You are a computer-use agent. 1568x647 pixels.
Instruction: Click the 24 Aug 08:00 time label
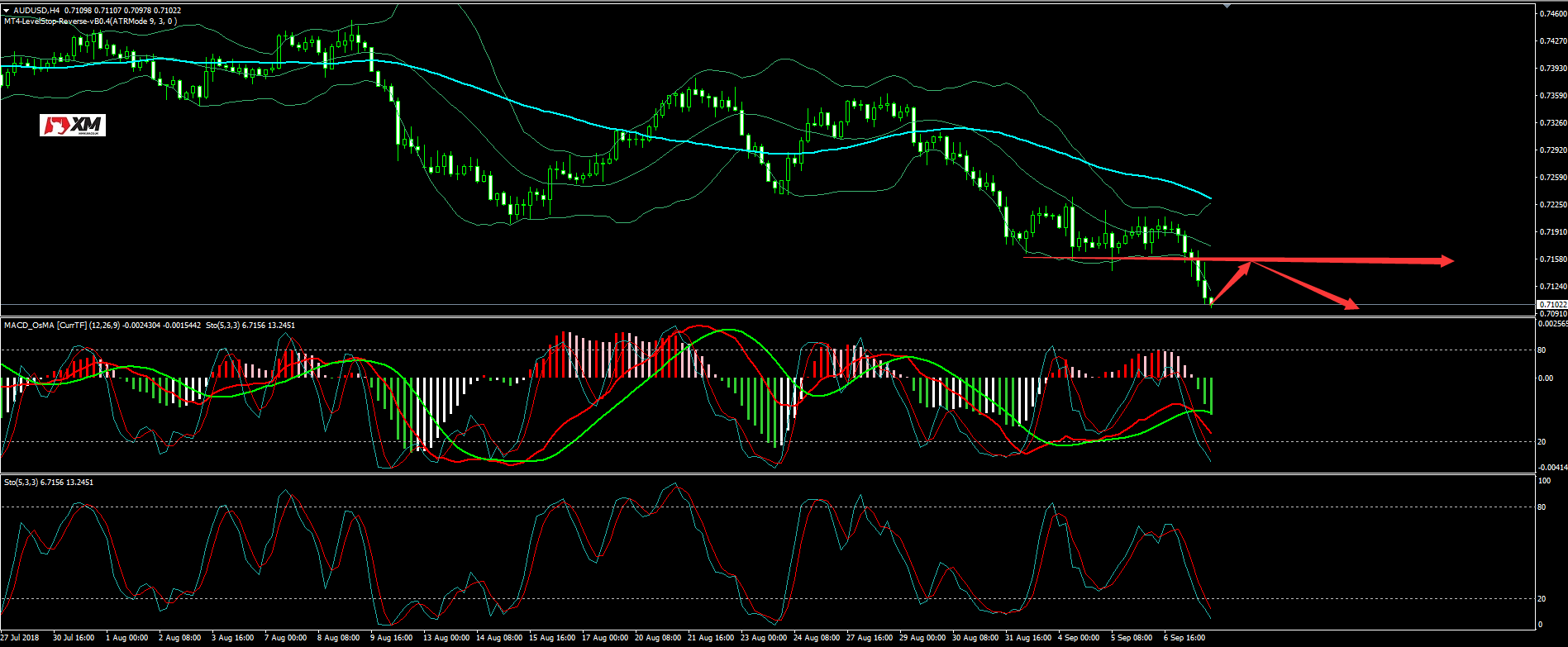pyautogui.click(x=817, y=638)
